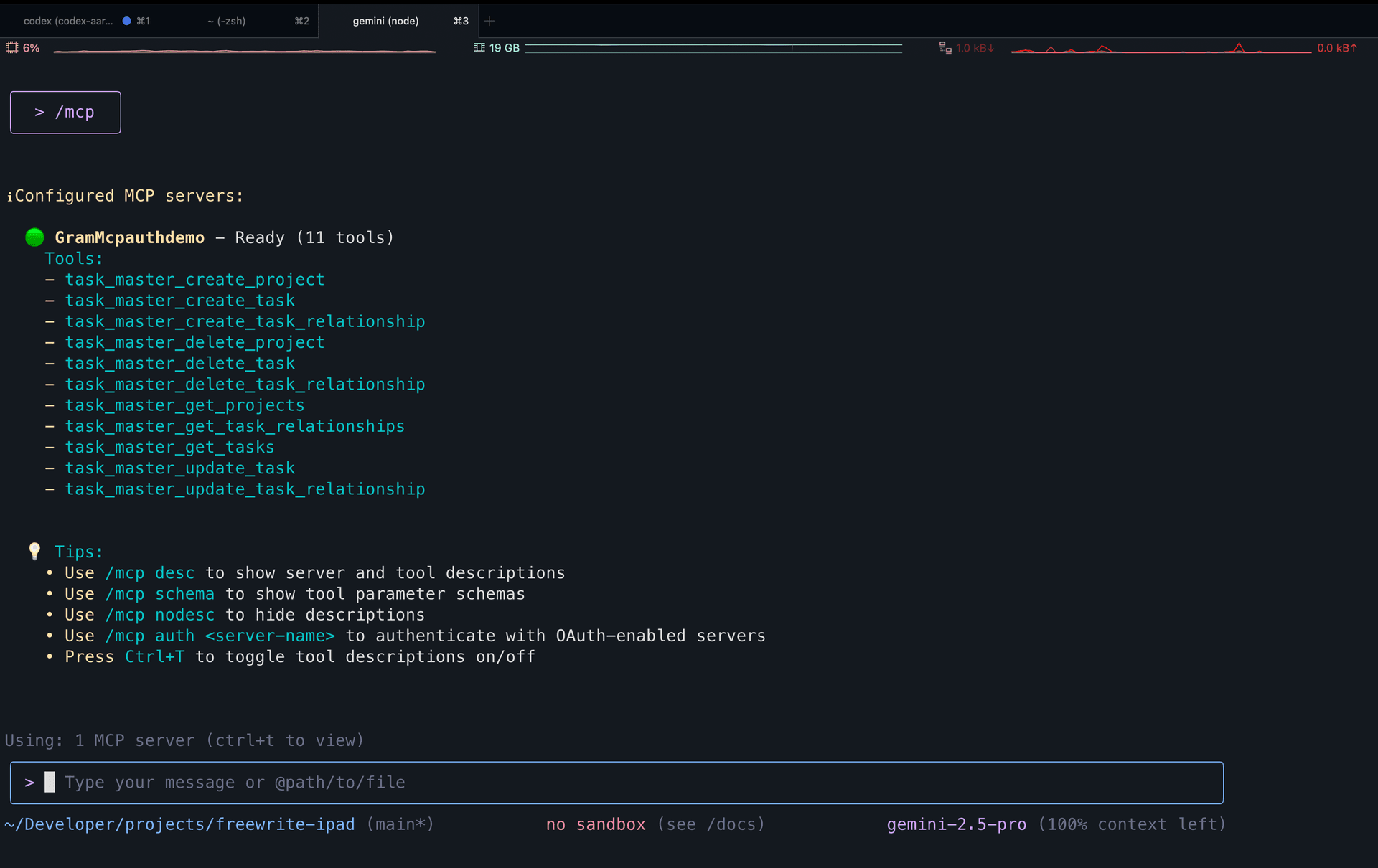Click the green Ready dot beside GramMcpauthdemo
Image resolution: width=1378 pixels, height=868 pixels.
click(34, 237)
